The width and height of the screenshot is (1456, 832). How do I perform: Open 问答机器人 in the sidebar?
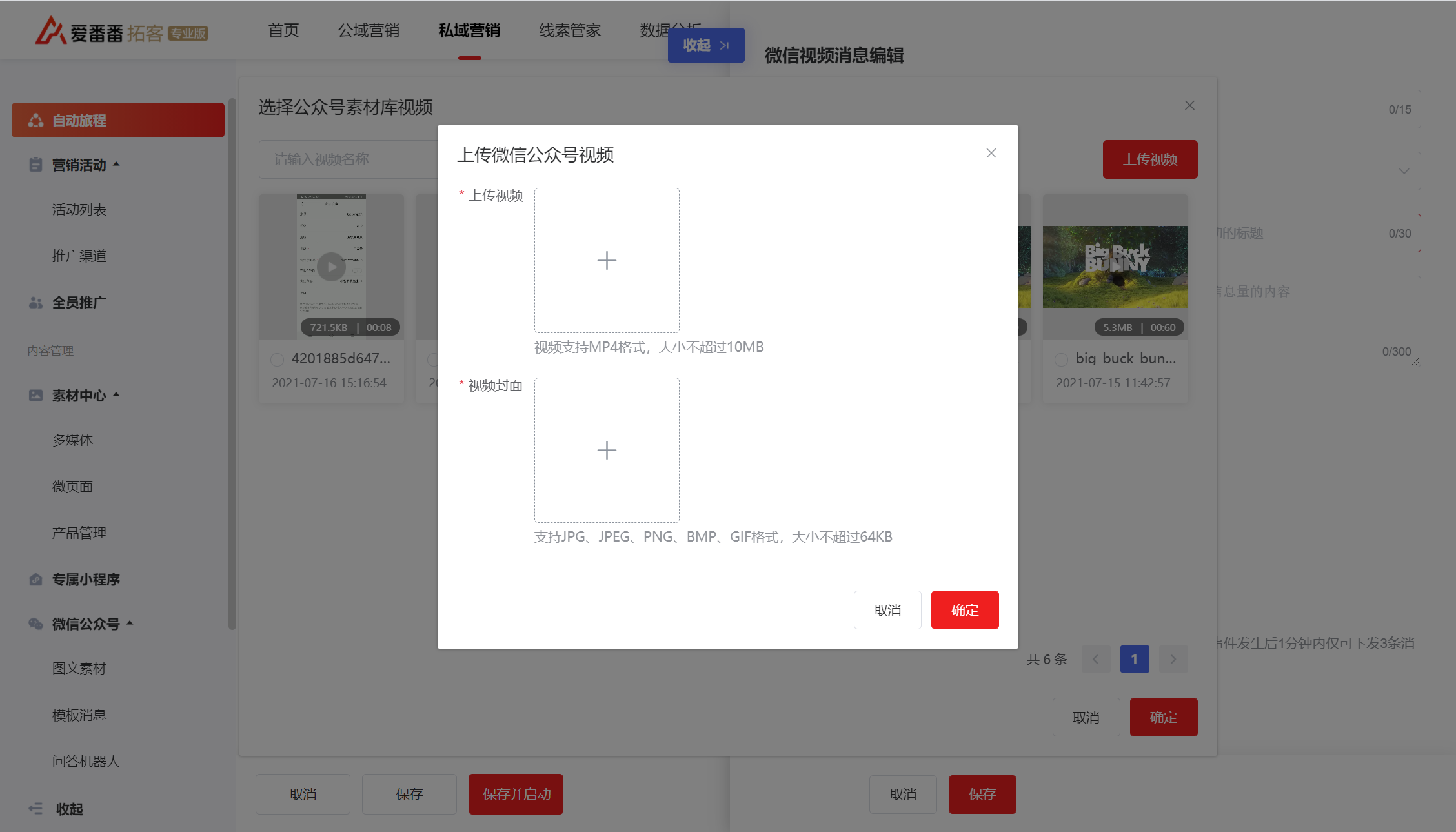point(86,762)
